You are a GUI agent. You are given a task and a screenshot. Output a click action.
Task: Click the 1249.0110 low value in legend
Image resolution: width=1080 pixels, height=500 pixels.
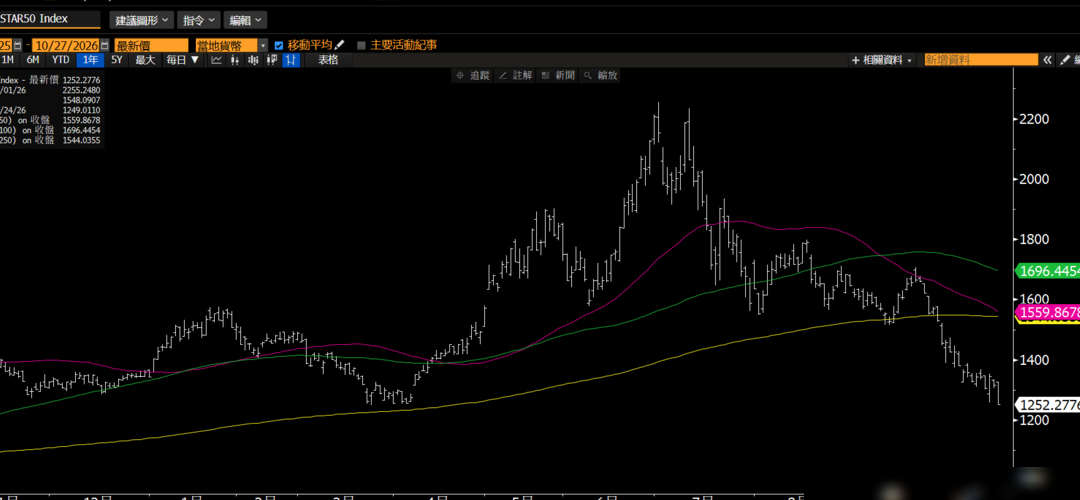click(81, 110)
